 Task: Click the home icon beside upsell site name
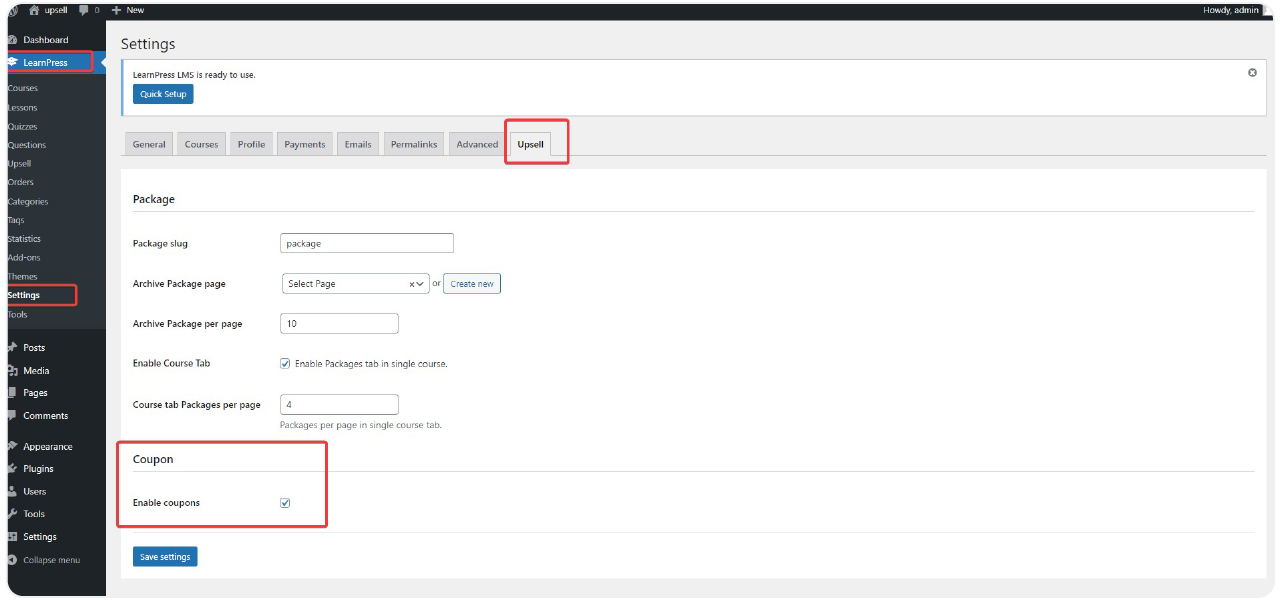34,10
